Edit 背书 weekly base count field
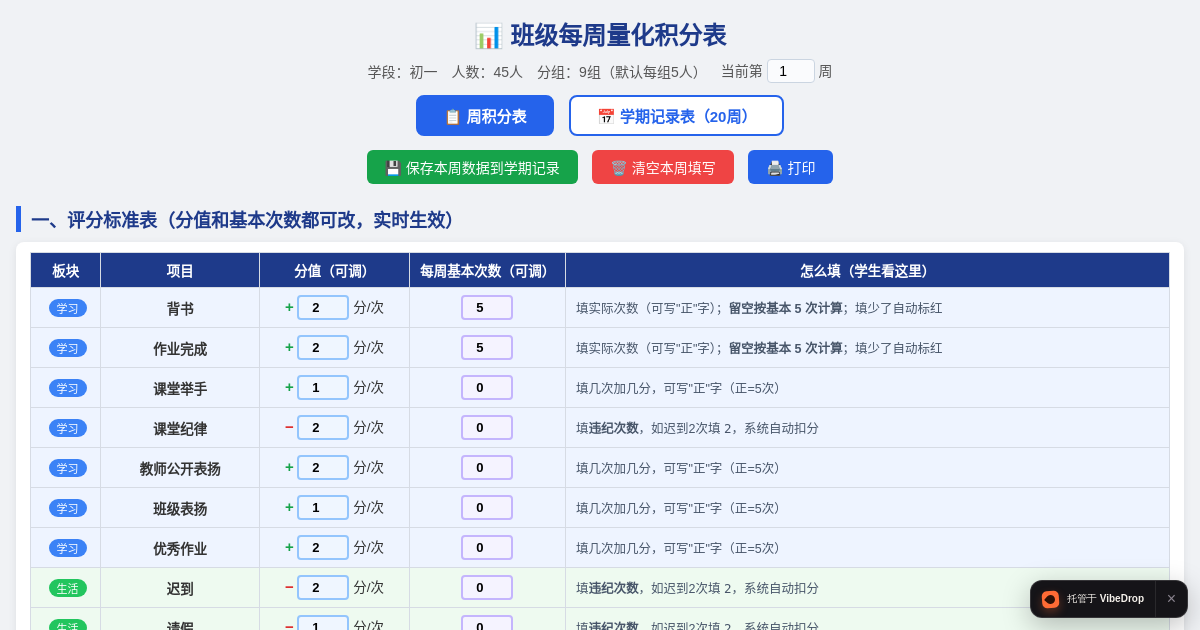Image resolution: width=1200 pixels, height=630 pixels. coord(487,307)
